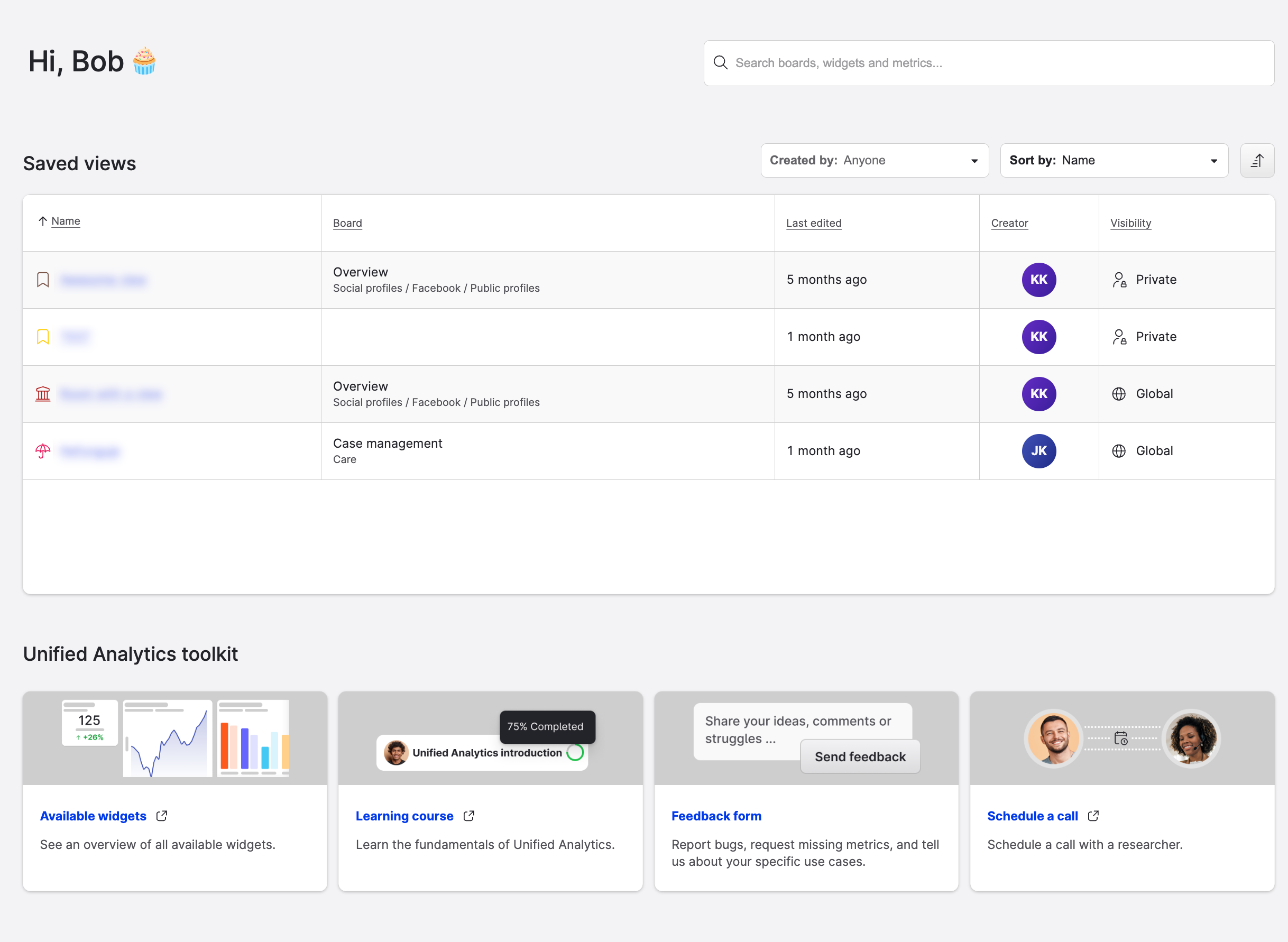Click the yellow bookmark icon in the second row
This screenshot has height=942, width=1288.
pos(42,336)
